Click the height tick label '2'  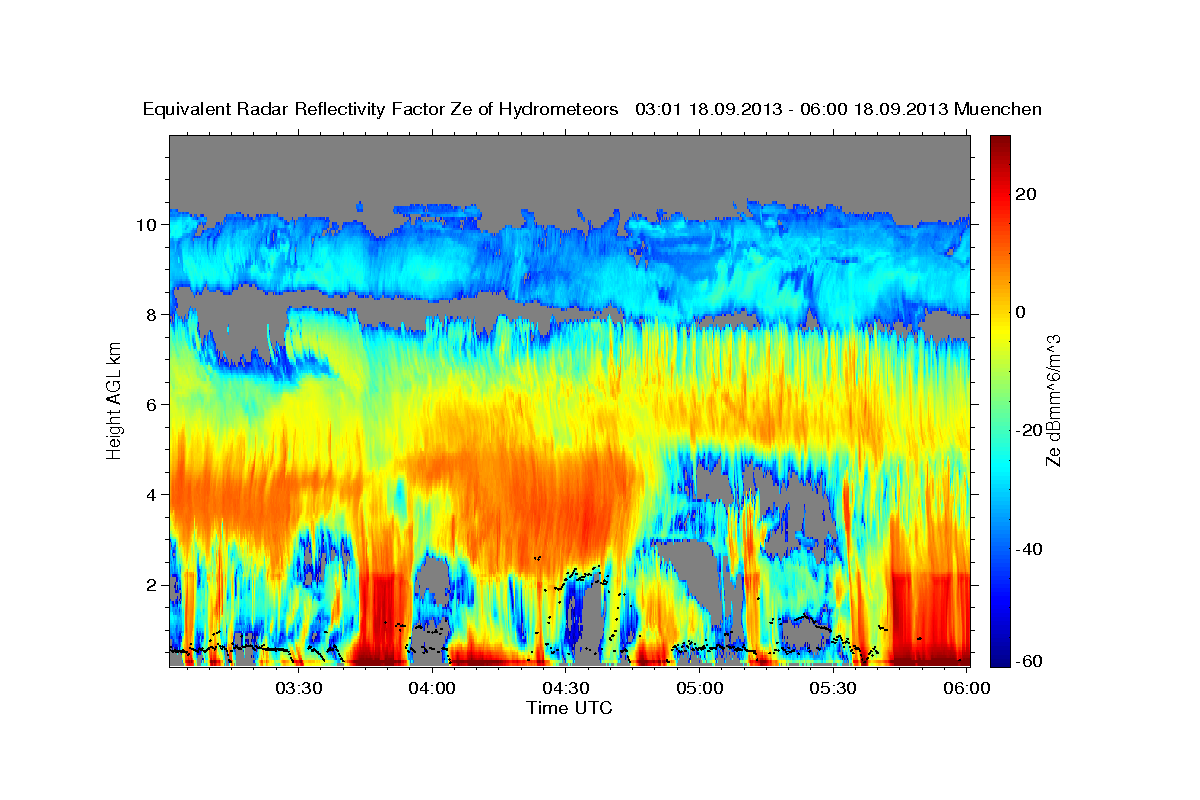pyautogui.click(x=154, y=585)
